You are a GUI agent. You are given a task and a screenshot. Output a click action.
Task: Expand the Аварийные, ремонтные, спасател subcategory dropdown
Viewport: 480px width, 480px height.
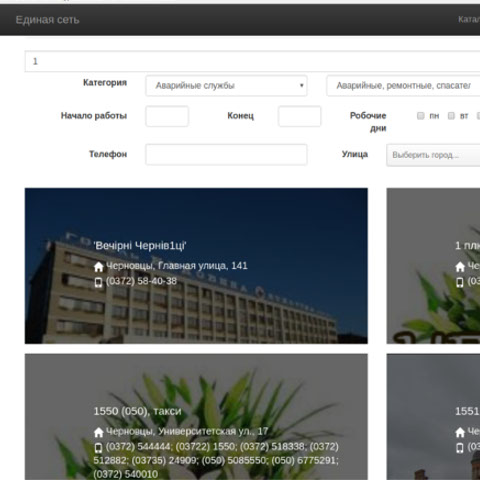(x=403, y=86)
